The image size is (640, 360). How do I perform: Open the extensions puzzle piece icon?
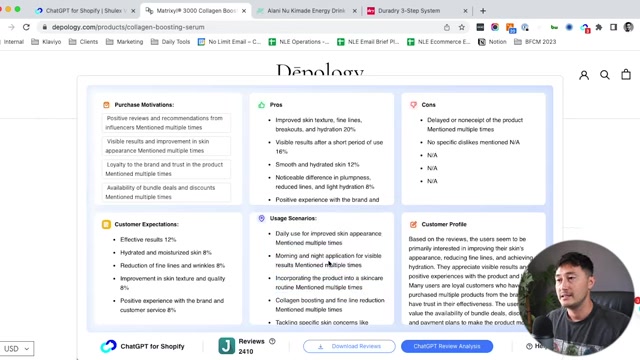pyautogui.click(x=599, y=27)
